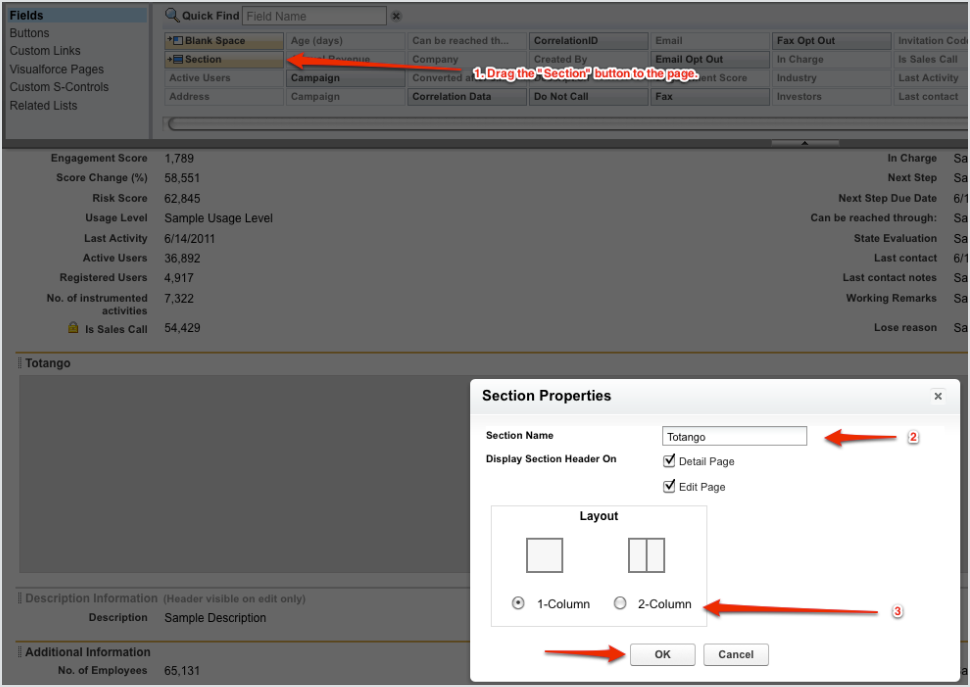Clear the Quick Find field with the x icon
The image size is (970, 687).
[397, 16]
